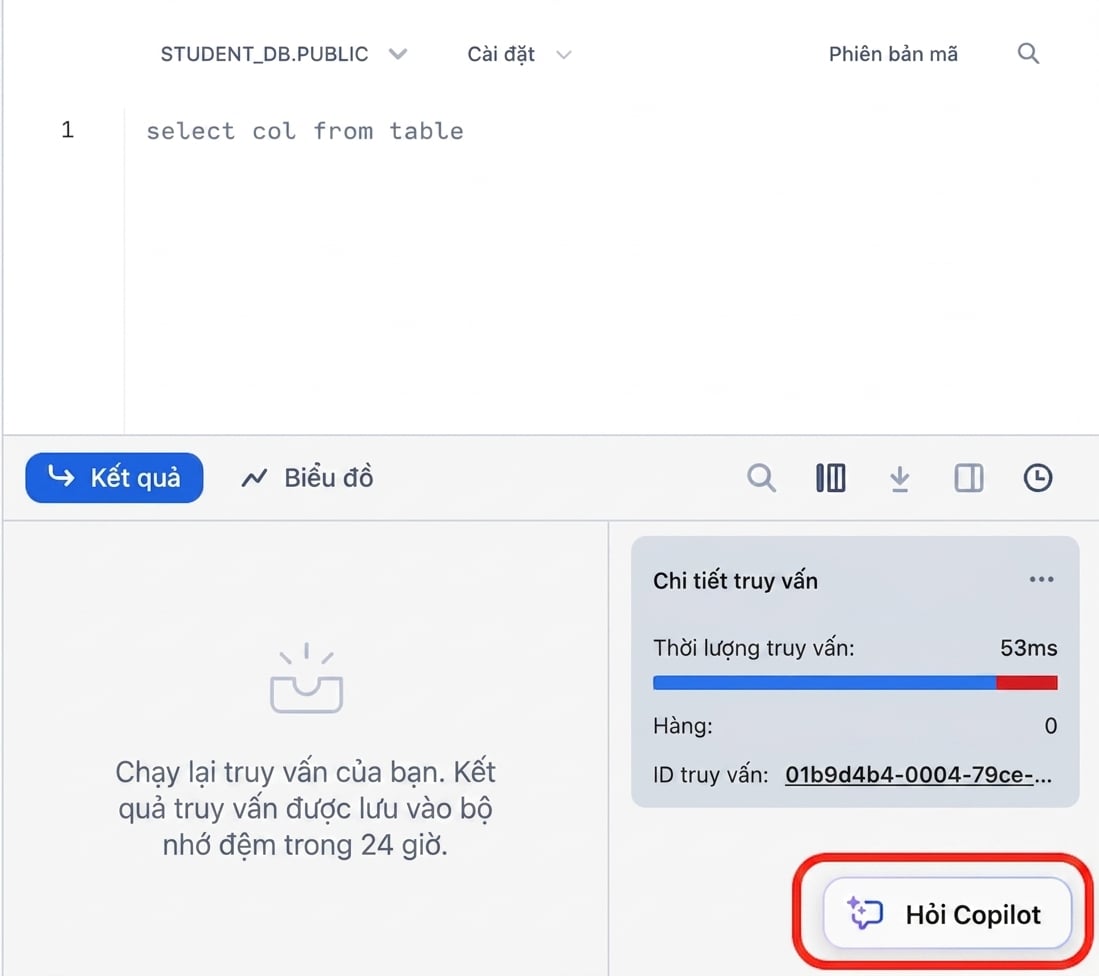Expand the Cài đặt settings dropdown

[x=519, y=54]
